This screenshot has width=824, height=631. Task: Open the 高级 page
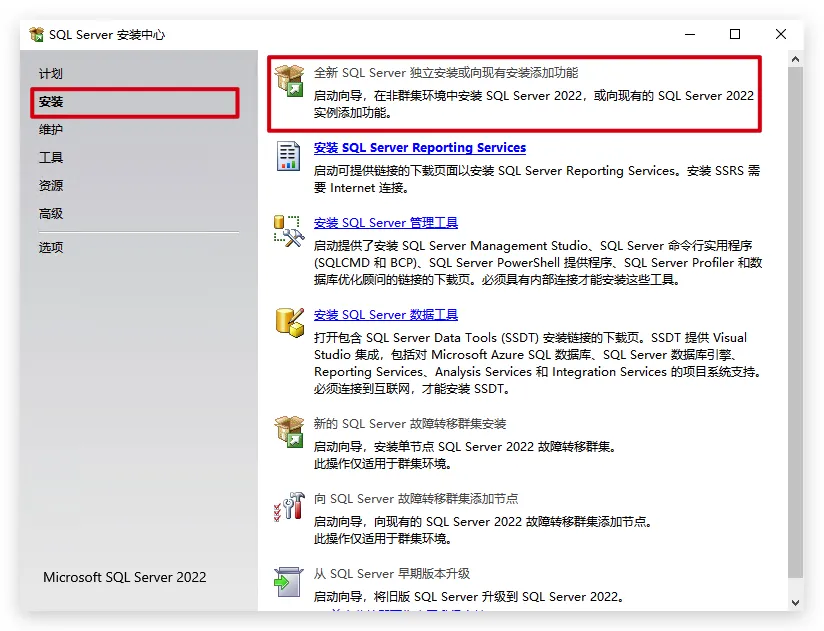(x=51, y=214)
